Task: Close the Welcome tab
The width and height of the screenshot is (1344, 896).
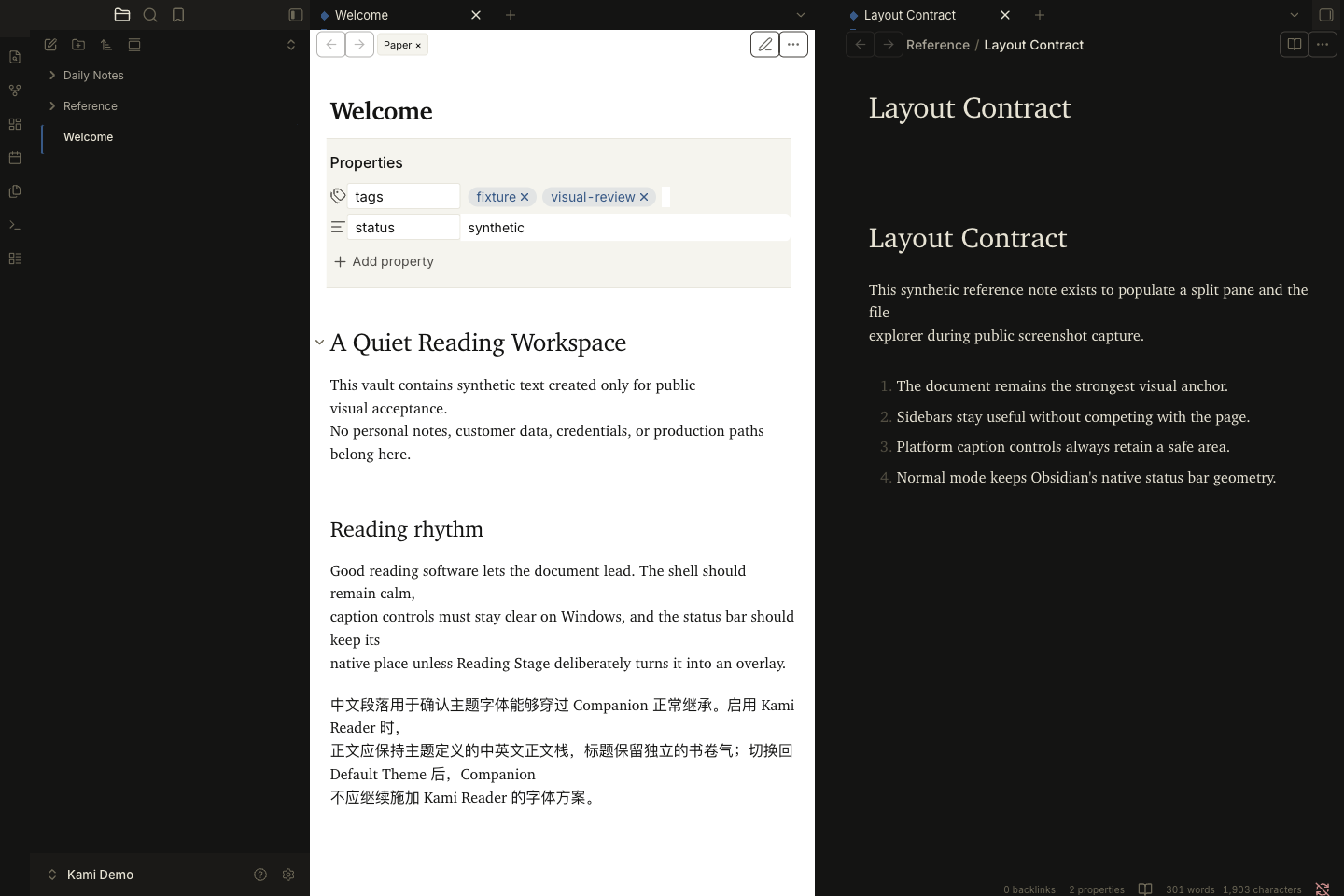Action: pos(476,15)
